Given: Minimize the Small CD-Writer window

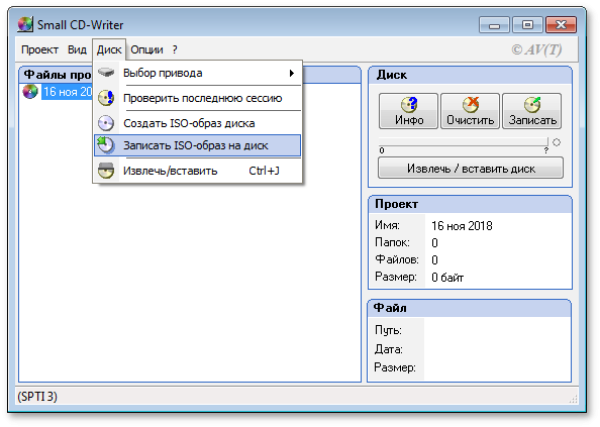Looking at the screenshot, I should 494,25.
